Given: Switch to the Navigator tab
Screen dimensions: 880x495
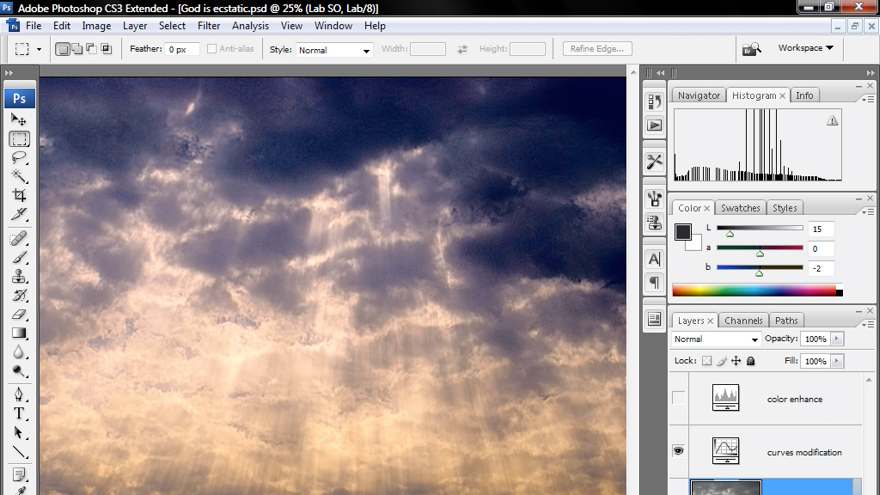Looking at the screenshot, I should coord(698,95).
